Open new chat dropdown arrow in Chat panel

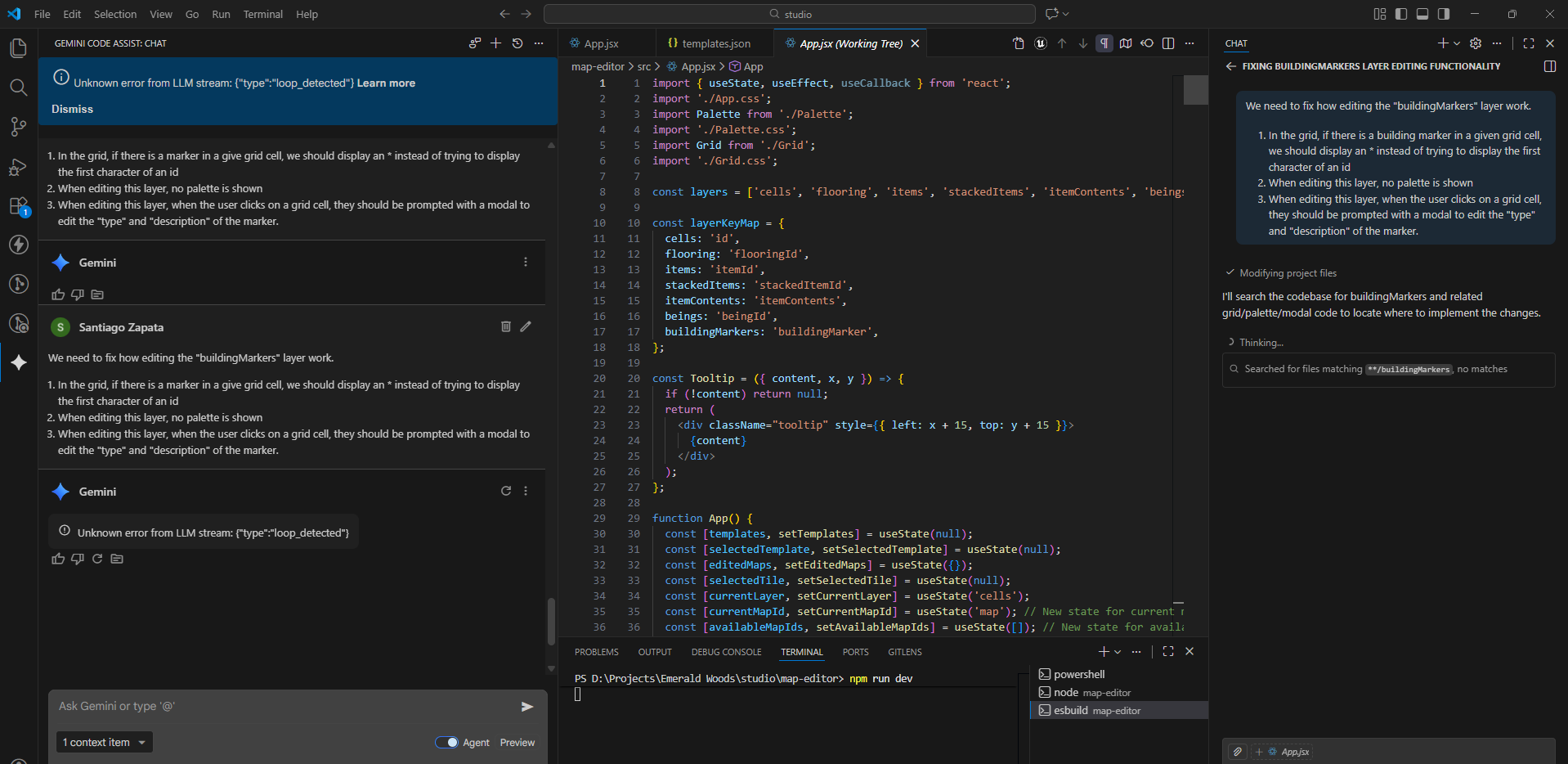(1457, 43)
